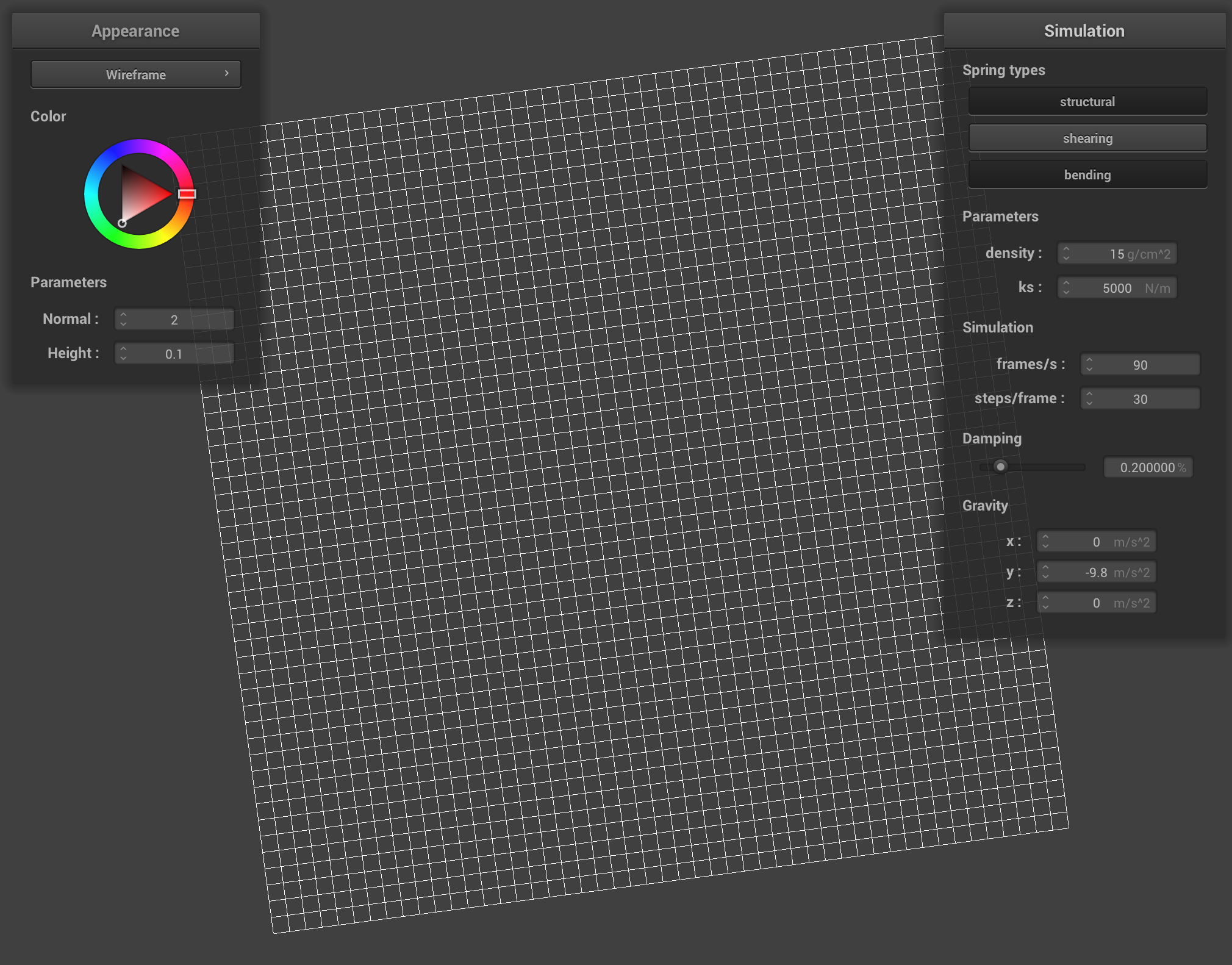Click the "Damping" section label
The width and height of the screenshot is (1232, 965).
point(992,439)
